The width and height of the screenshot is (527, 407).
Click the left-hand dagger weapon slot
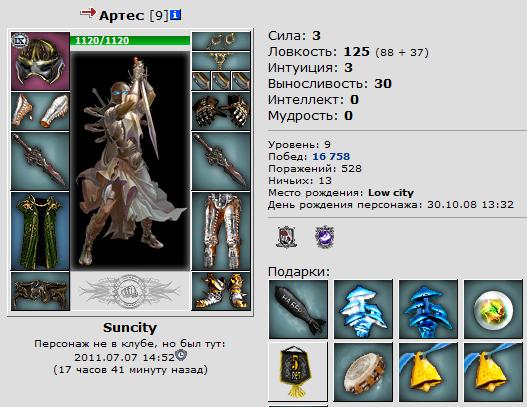coord(40,161)
